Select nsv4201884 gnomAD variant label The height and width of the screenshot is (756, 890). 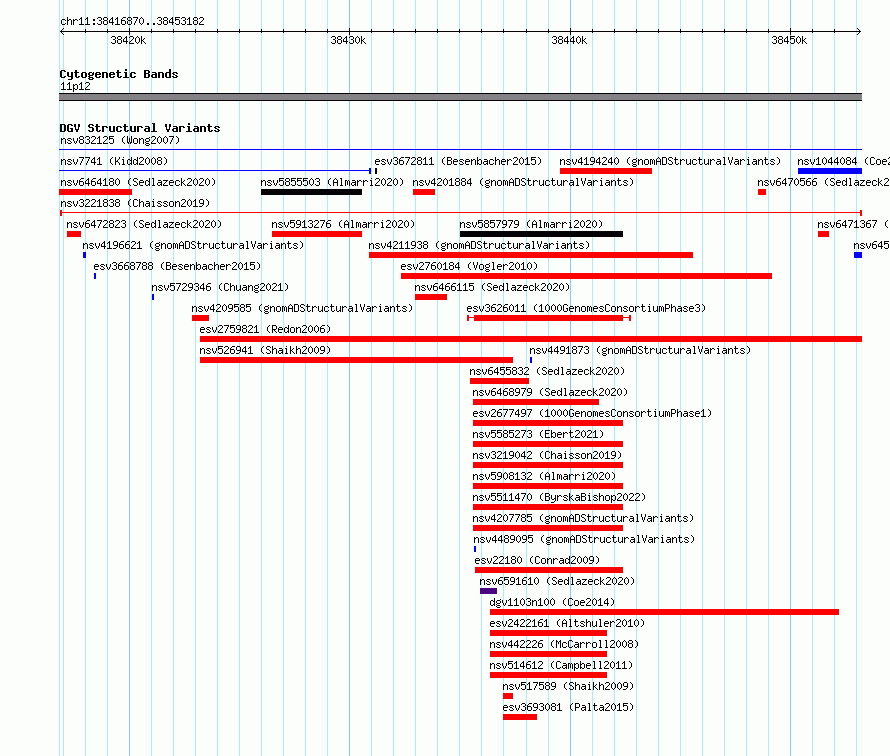(523, 182)
